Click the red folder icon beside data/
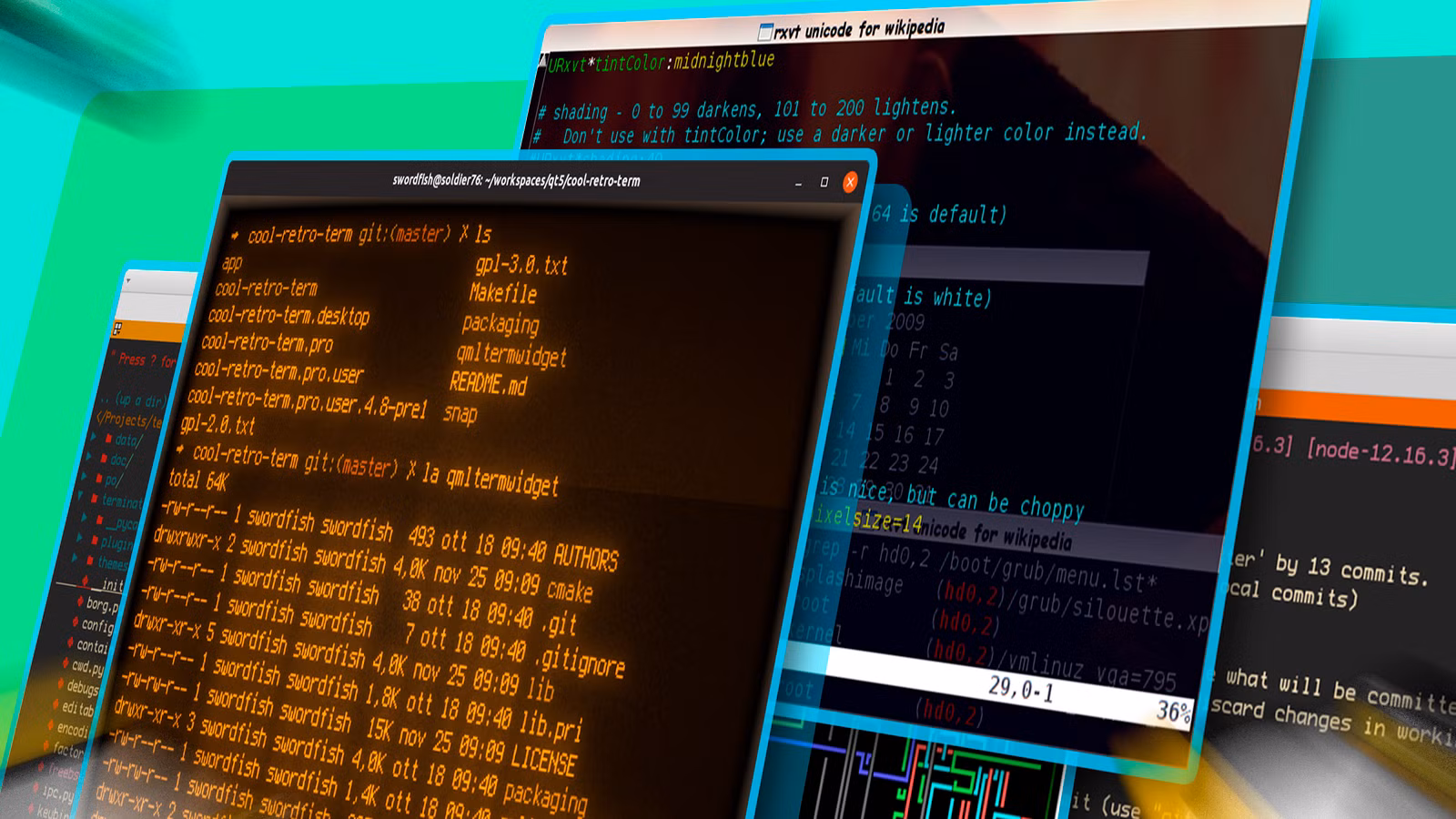 click(x=108, y=438)
